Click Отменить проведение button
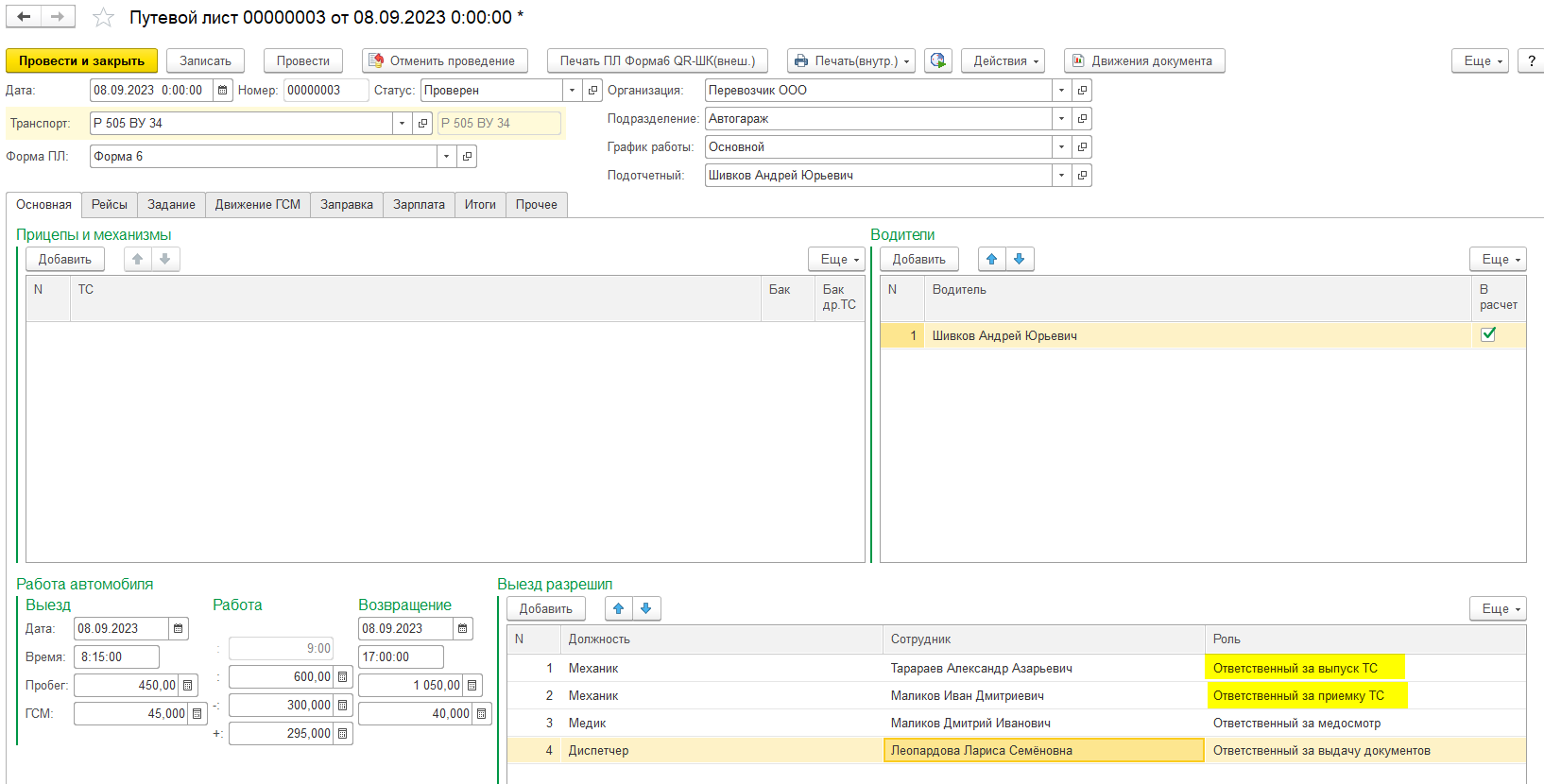Screen dimensions: 1544x784 pyautogui.click(x=444, y=60)
